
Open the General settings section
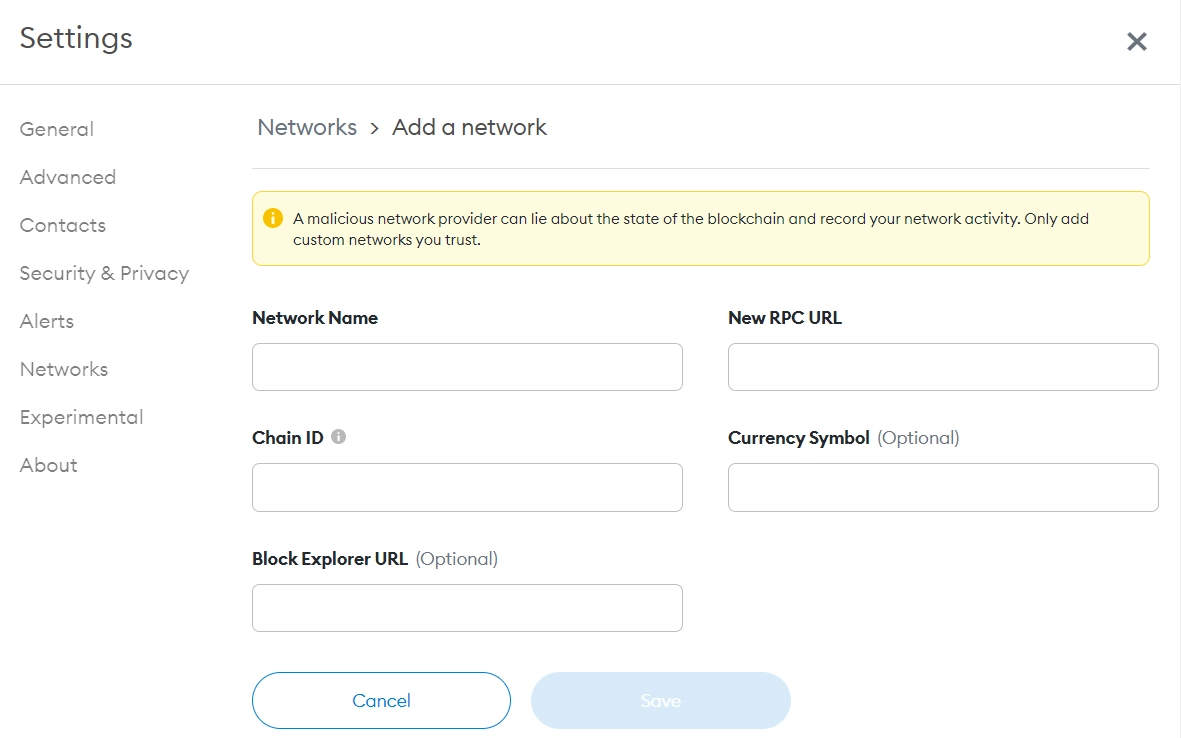tap(57, 129)
